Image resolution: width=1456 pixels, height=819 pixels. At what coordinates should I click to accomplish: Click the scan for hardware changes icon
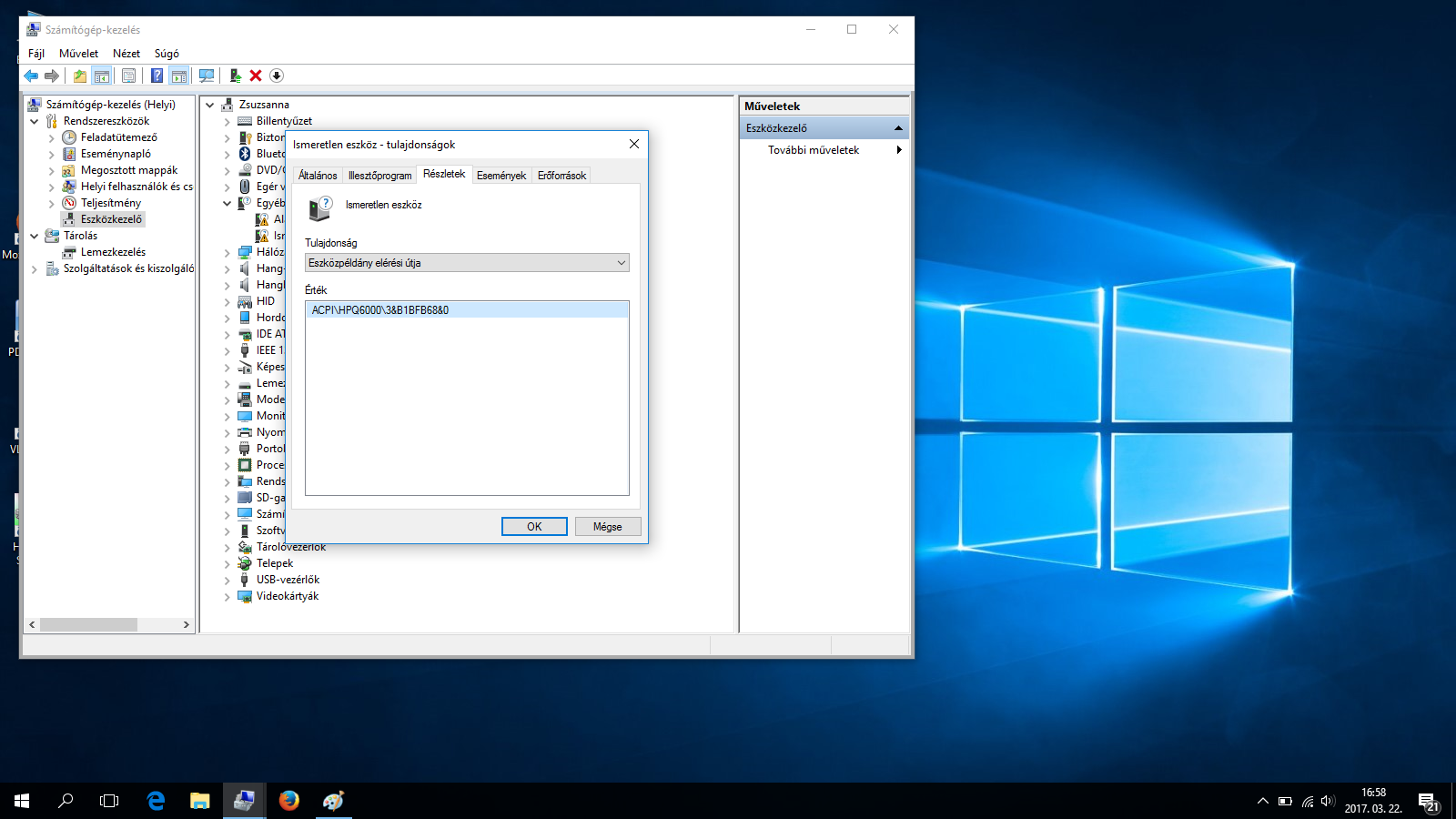click(x=207, y=76)
